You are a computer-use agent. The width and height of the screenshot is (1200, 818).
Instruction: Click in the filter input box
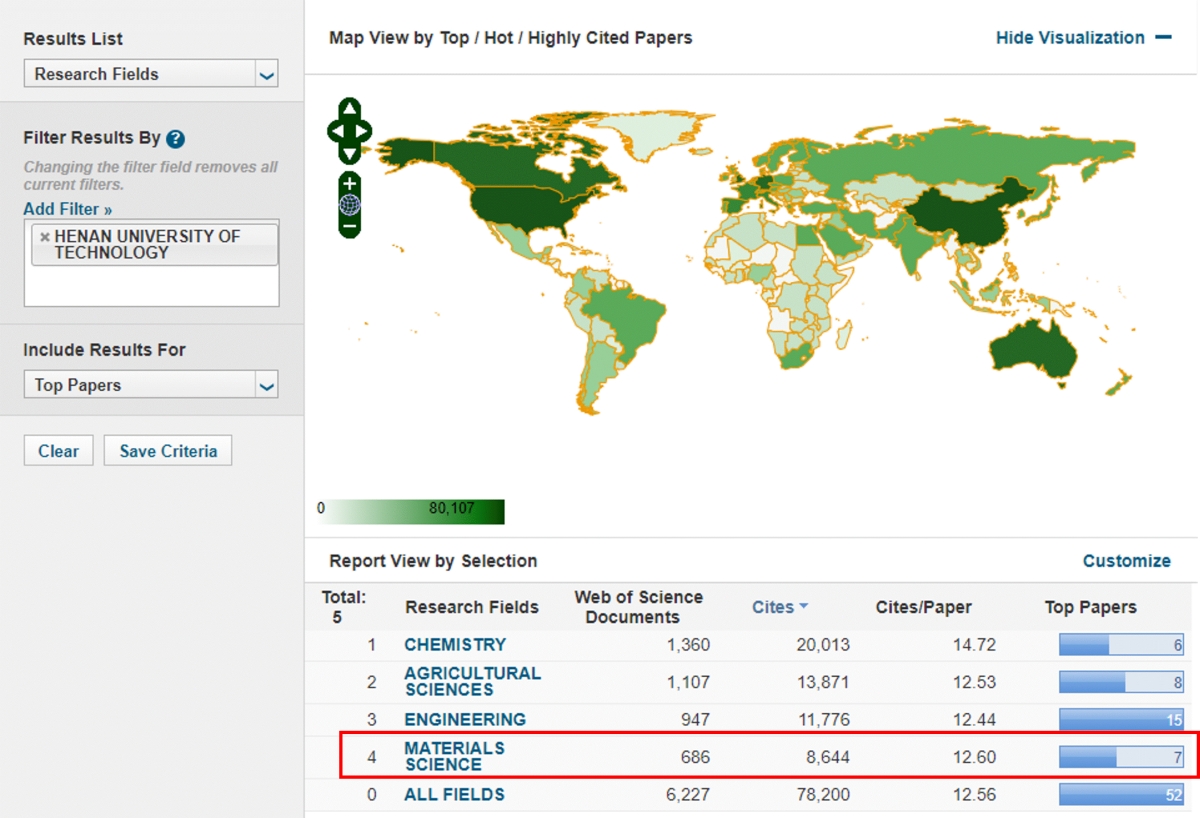(x=151, y=287)
